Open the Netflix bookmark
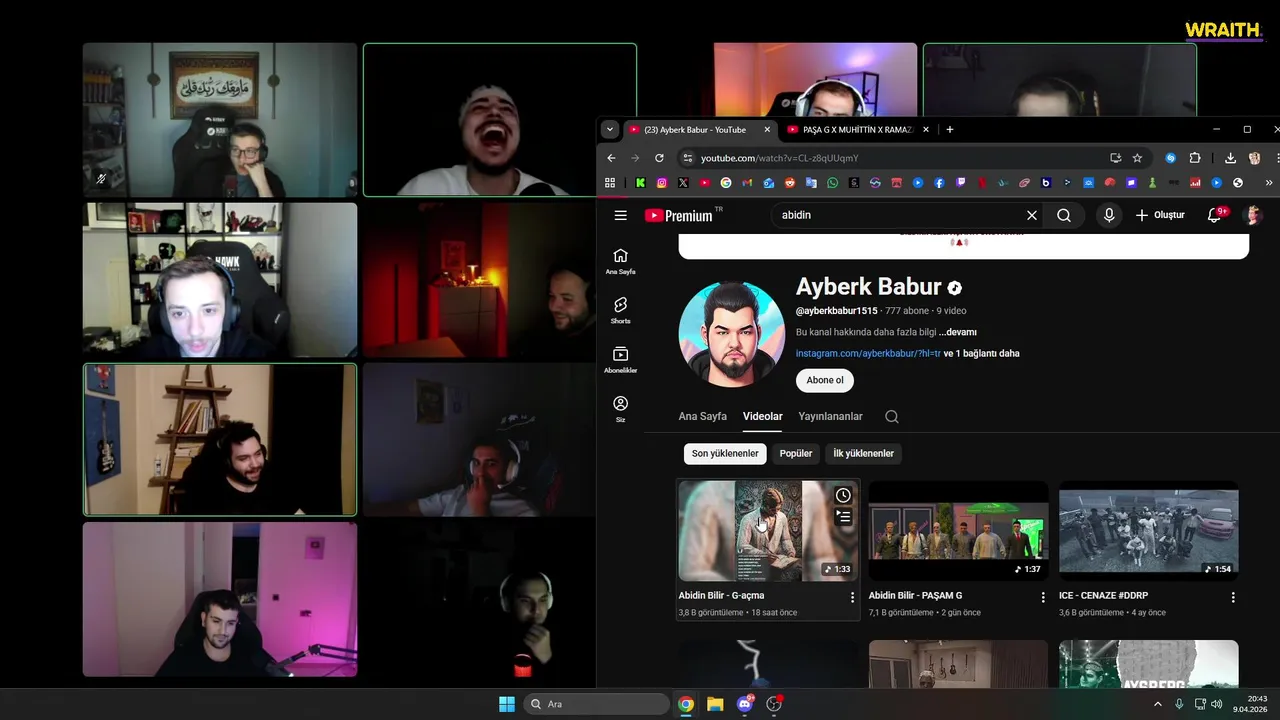Screen dimensions: 1280x720 [x=981, y=183]
